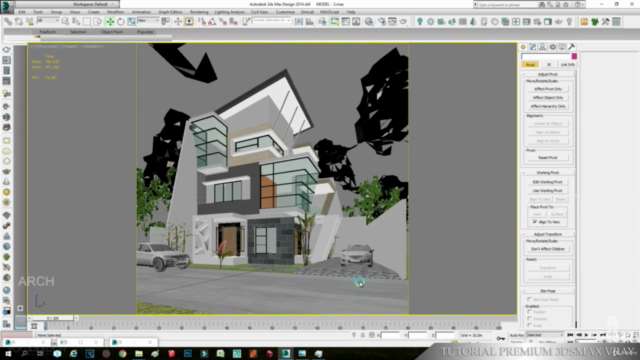Toggle the Auto Key button
This screenshot has width=640, height=360.
point(517,335)
